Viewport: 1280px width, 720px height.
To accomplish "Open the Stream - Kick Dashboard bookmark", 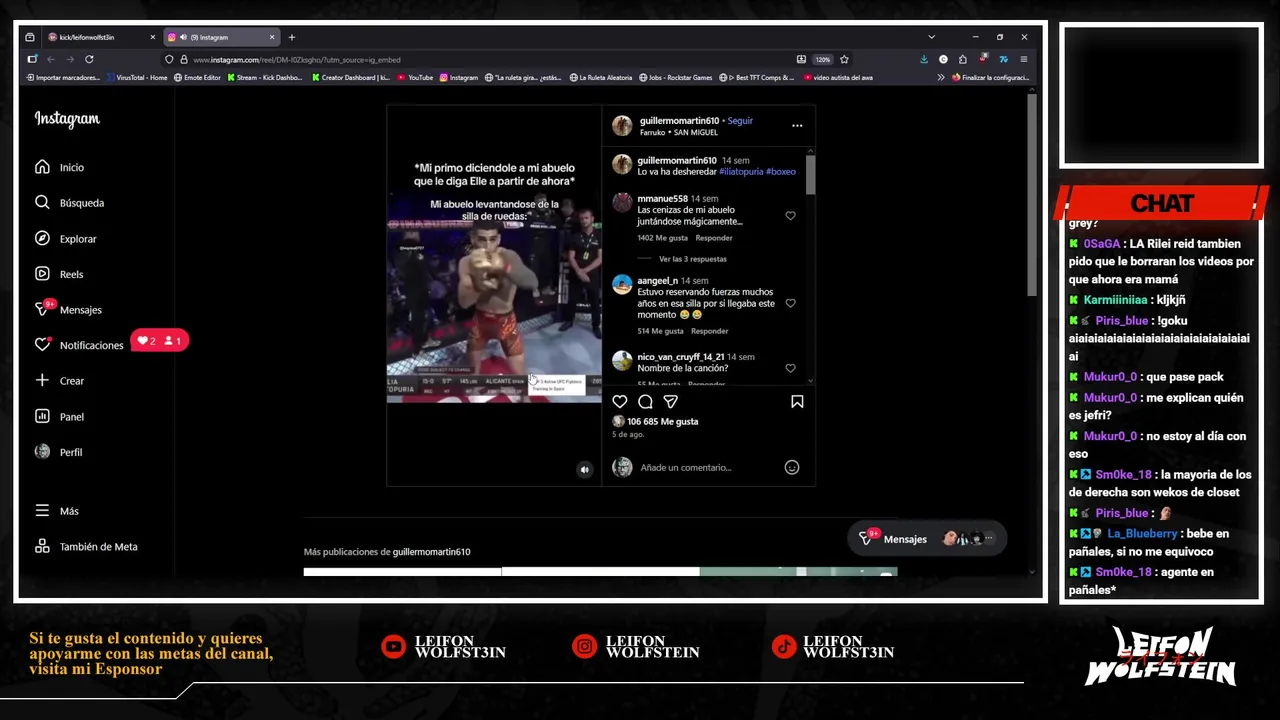I will tap(265, 77).
